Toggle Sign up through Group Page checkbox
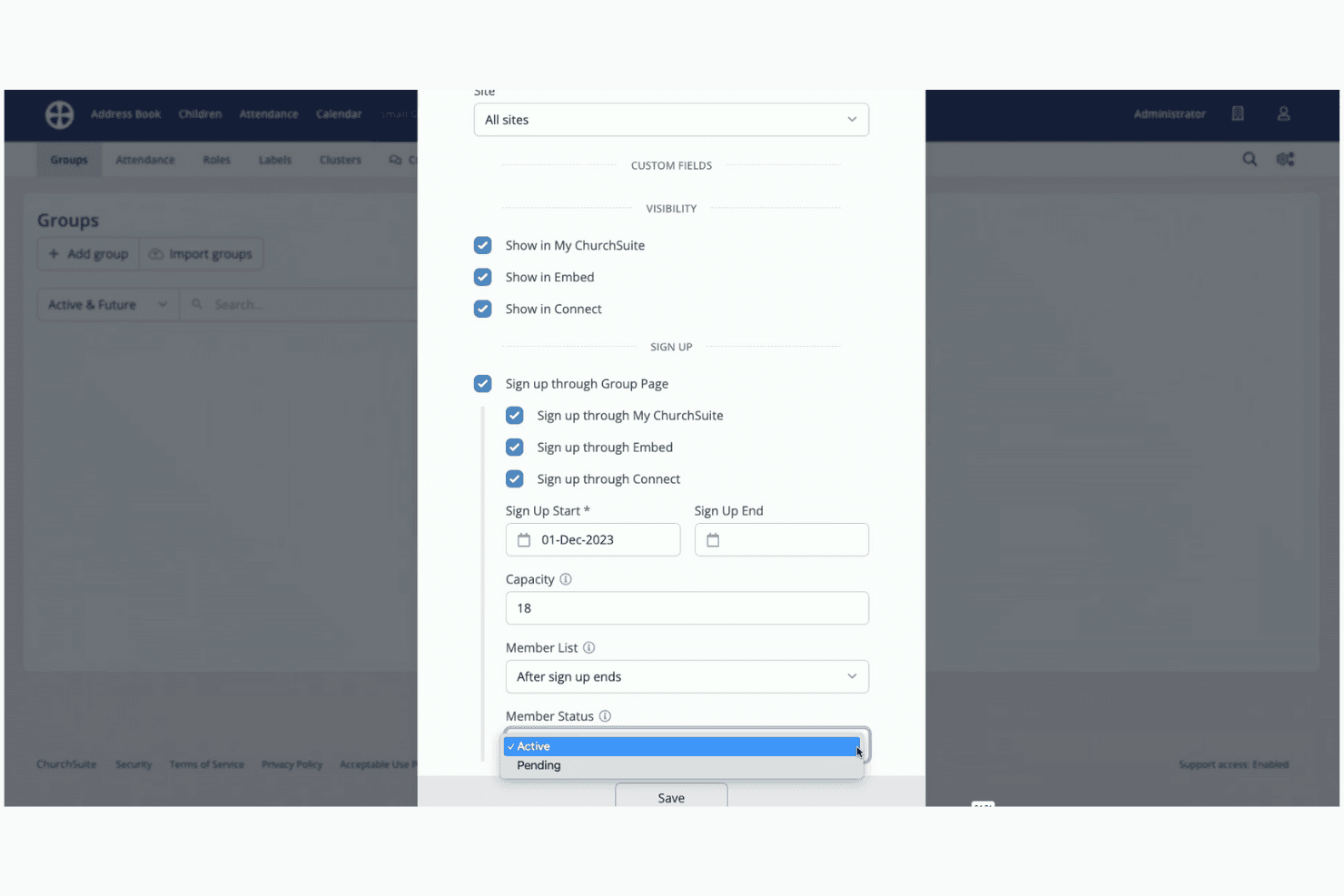Viewport: 1344px width, 896px height. (x=483, y=384)
